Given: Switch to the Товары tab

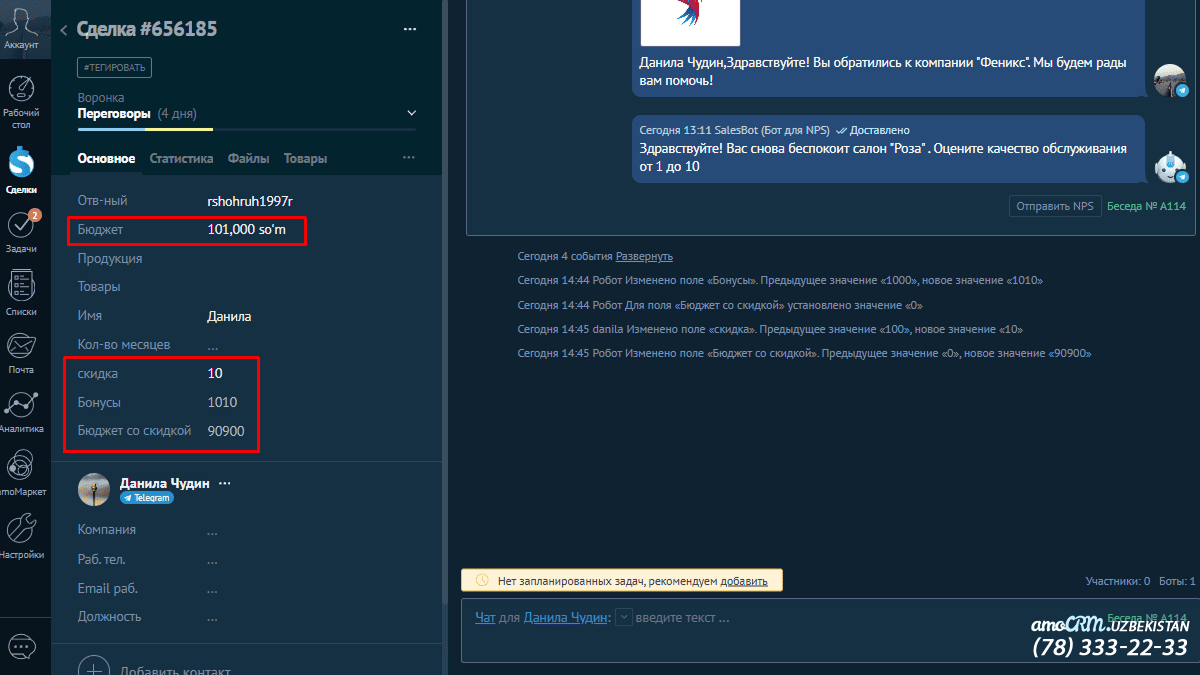Looking at the screenshot, I should pyautogui.click(x=305, y=158).
